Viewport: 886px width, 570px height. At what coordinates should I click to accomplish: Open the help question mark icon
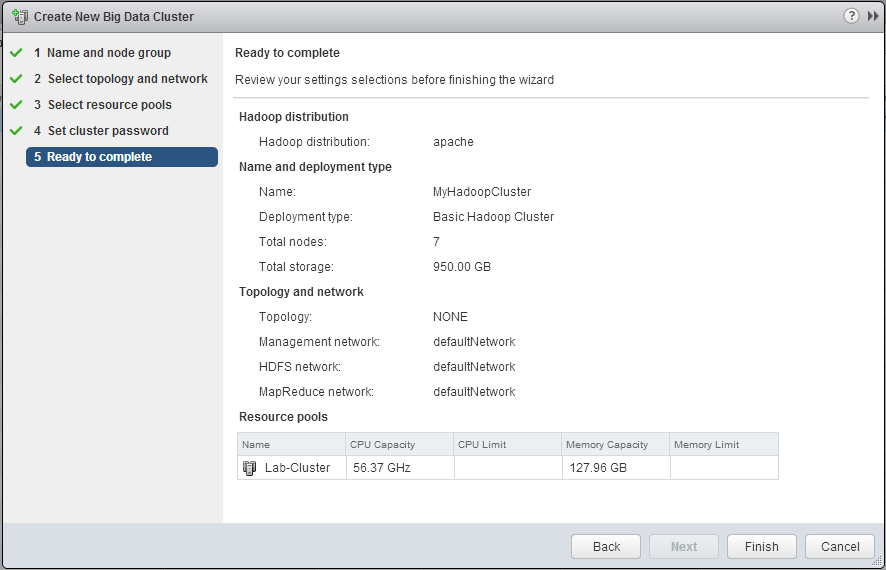pos(851,16)
